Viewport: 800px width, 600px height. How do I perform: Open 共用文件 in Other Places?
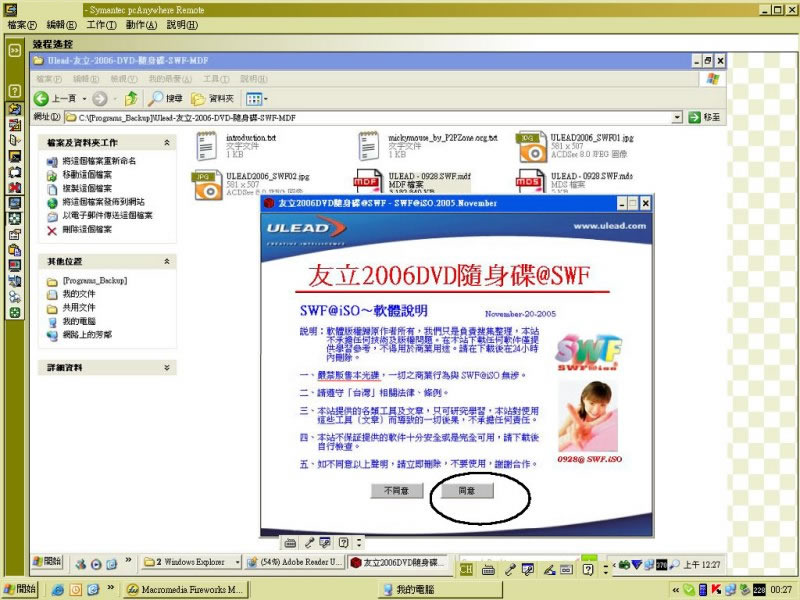click(x=79, y=307)
